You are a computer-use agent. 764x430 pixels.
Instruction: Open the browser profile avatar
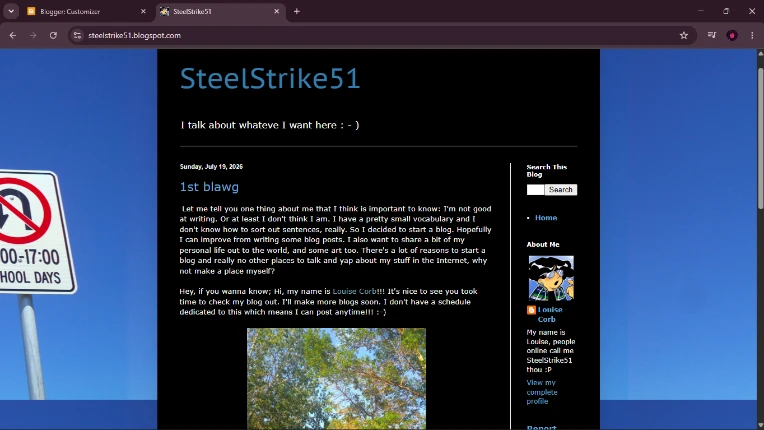point(731,35)
